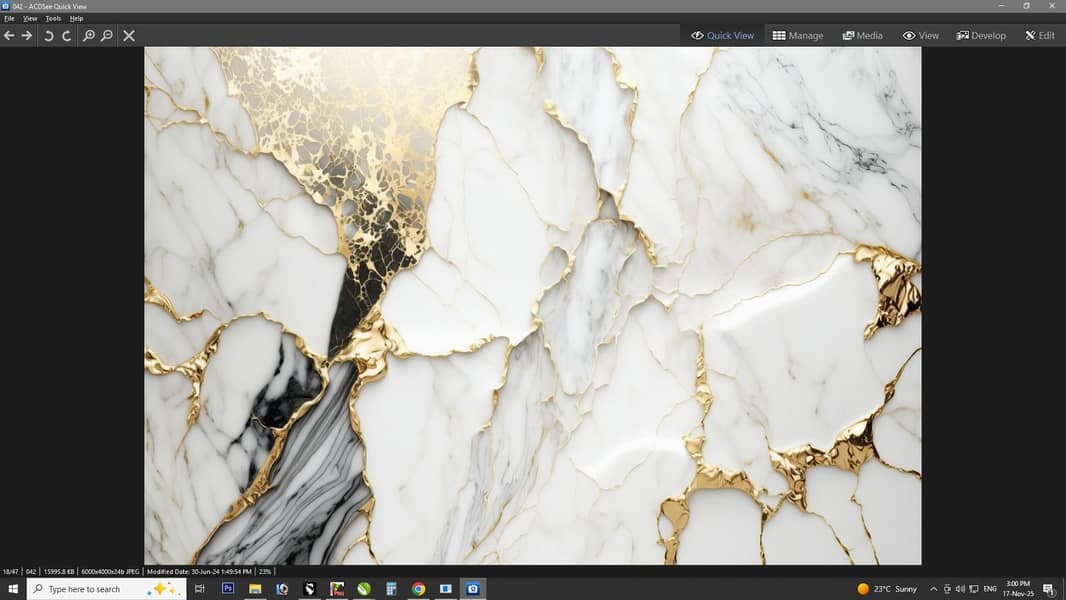Screen dimensions: 1066x600
Task: Go to the next image arrow
Action: point(27,35)
